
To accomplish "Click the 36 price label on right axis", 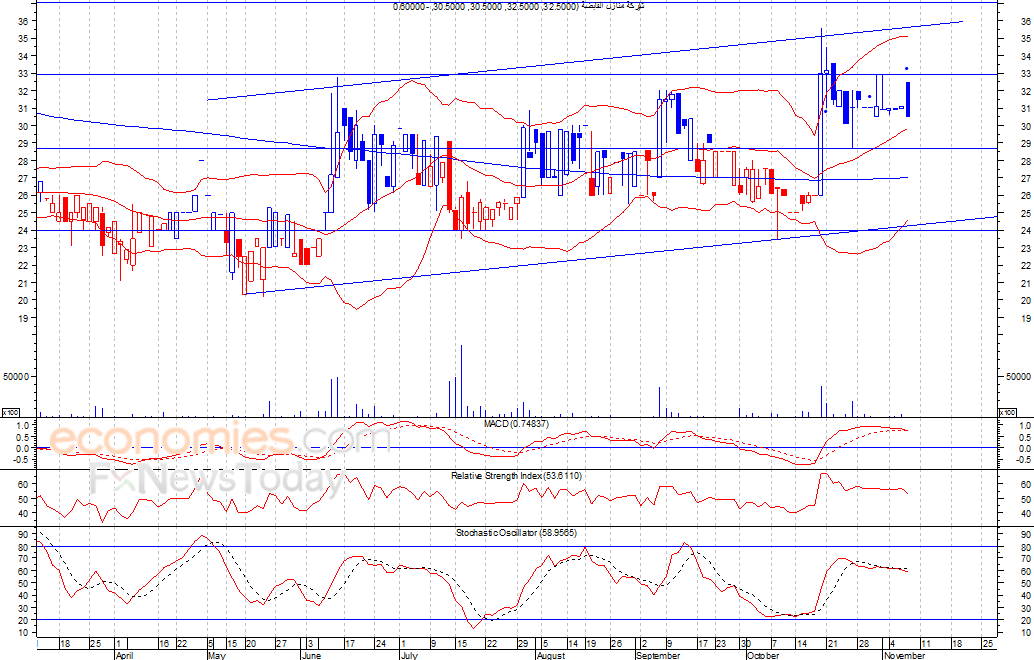I will pos(1025,21).
